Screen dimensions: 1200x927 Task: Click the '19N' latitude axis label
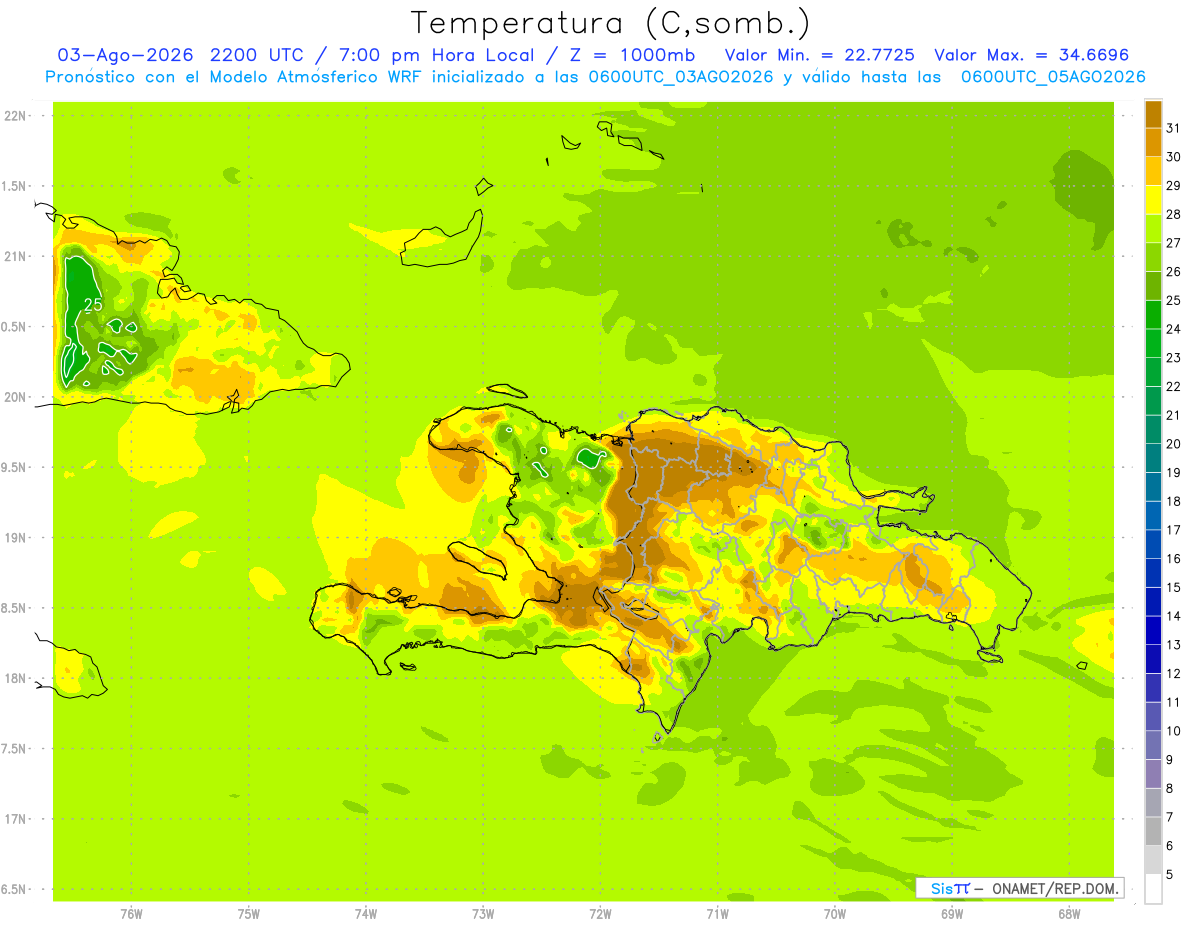[14, 538]
